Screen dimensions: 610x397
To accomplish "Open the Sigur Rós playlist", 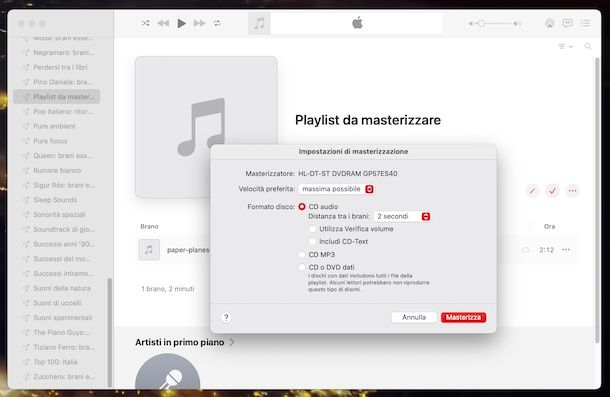I will (57, 185).
